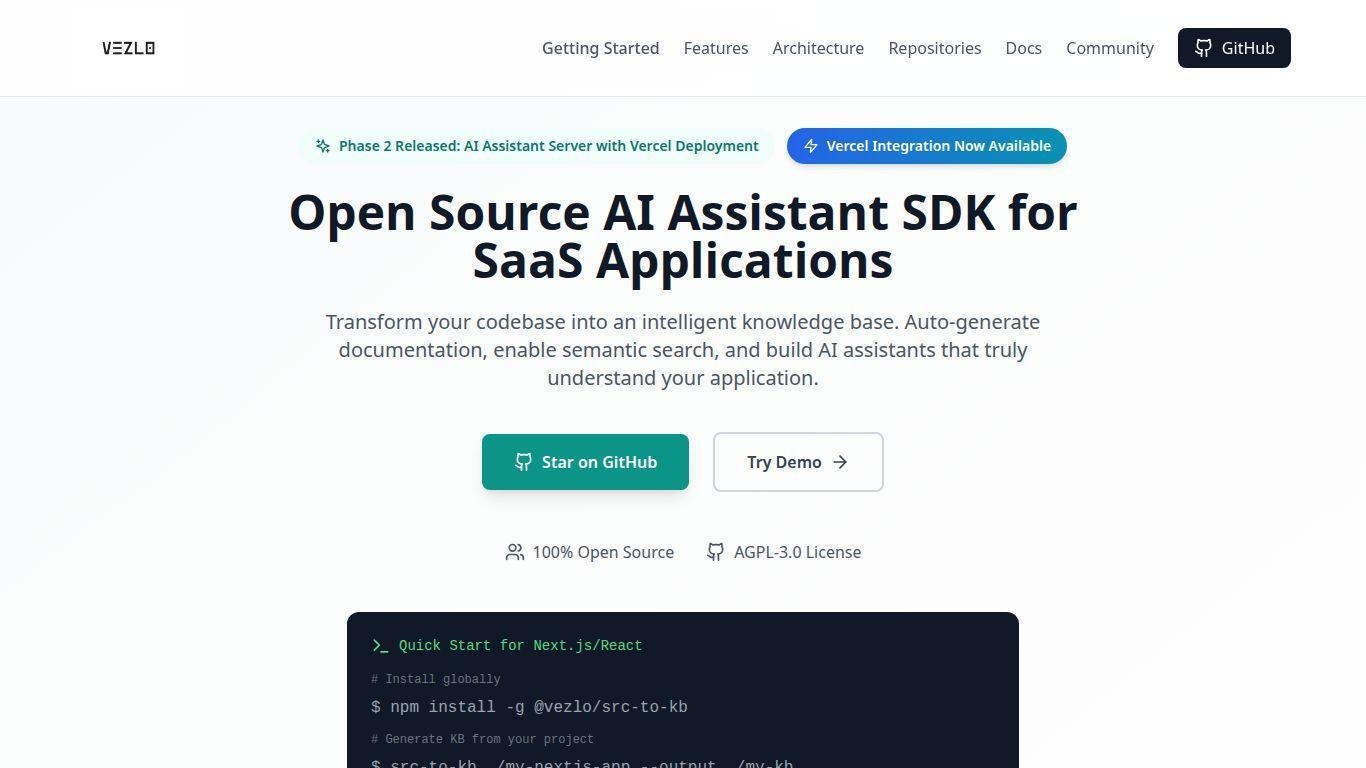The image size is (1366, 768).
Task: Click the people icon beside 100% Open Source
Action: (x=515, y=552)
